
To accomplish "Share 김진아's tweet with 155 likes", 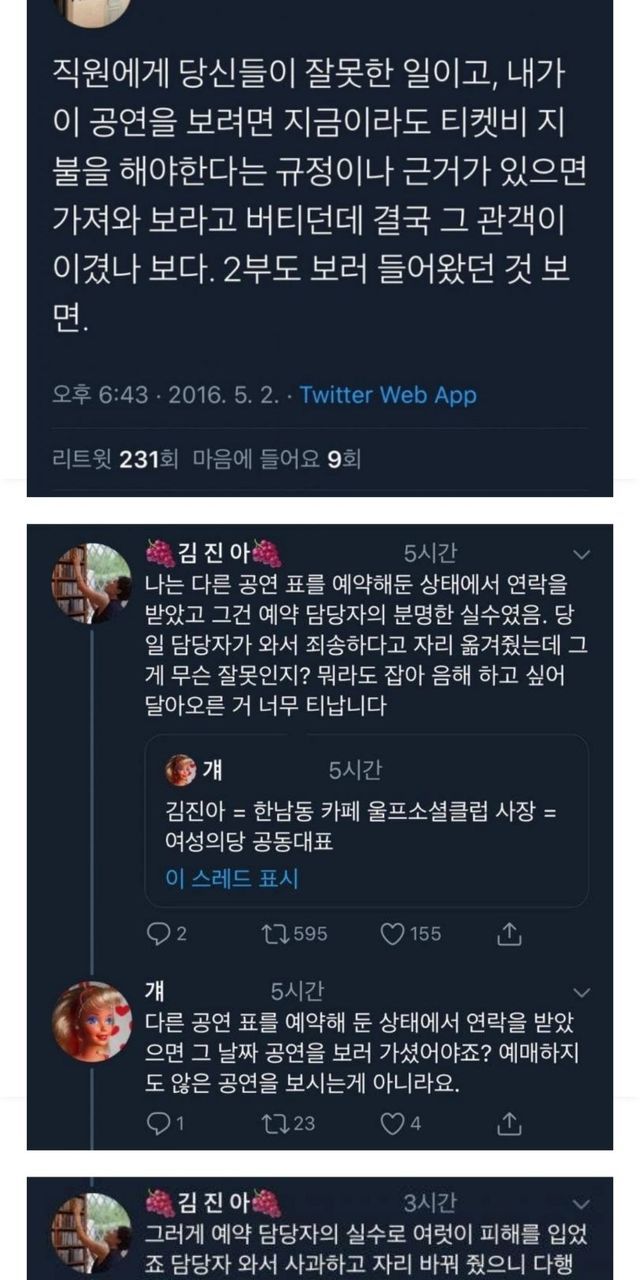I will pyautogui.click(x=509, y=933).
